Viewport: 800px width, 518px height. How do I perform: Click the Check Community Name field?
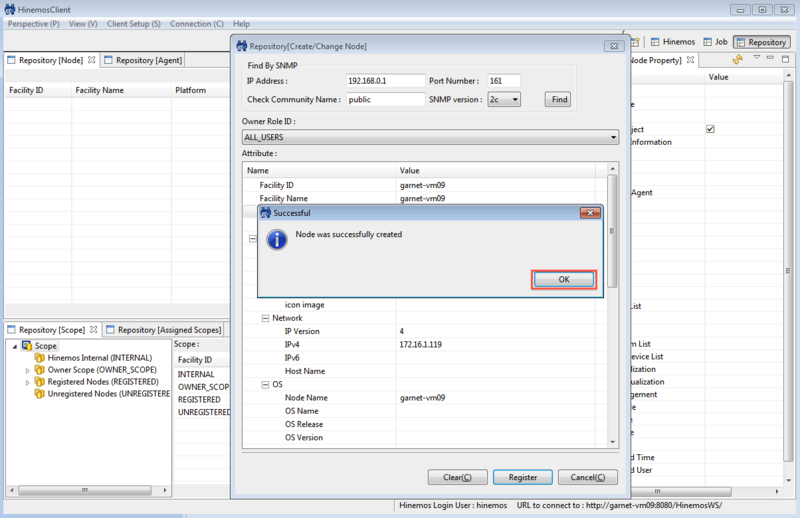[x=386, y=100]
